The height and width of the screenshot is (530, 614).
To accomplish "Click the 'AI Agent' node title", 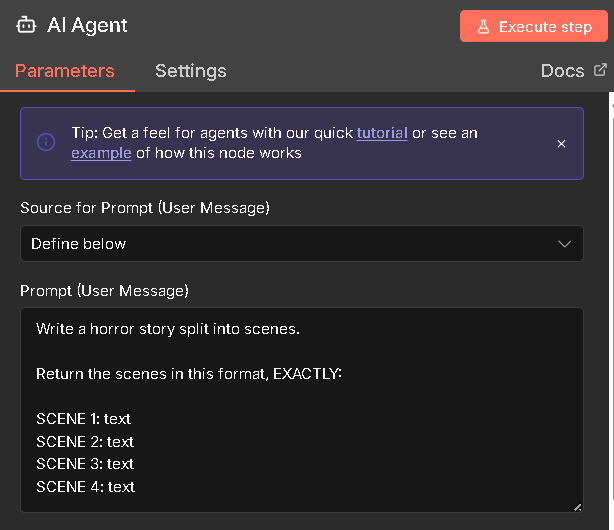I will click(87, 26).
